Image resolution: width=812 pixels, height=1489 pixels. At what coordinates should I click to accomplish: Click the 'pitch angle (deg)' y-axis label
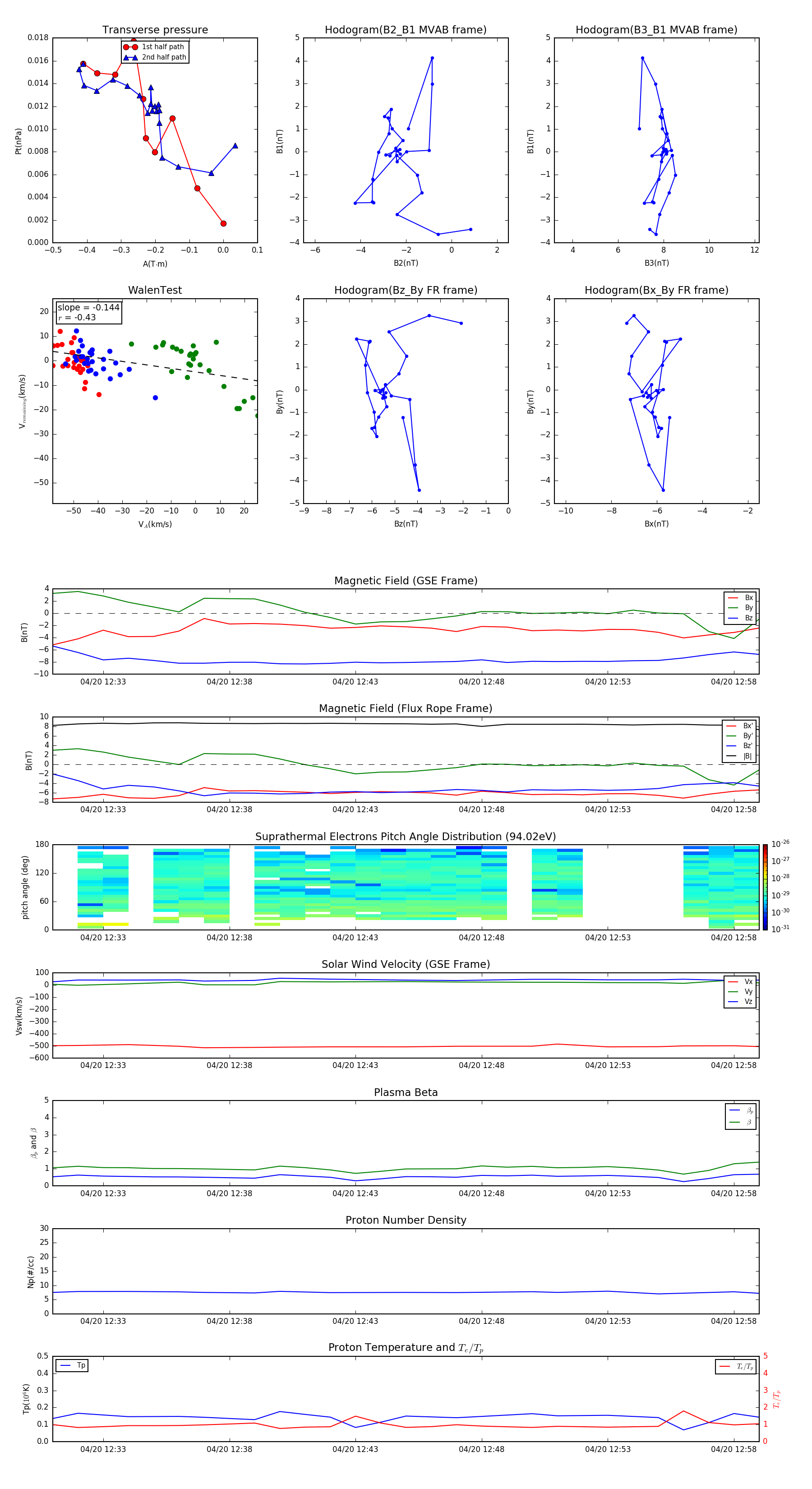pyautogui.click(x=25, y=887)
